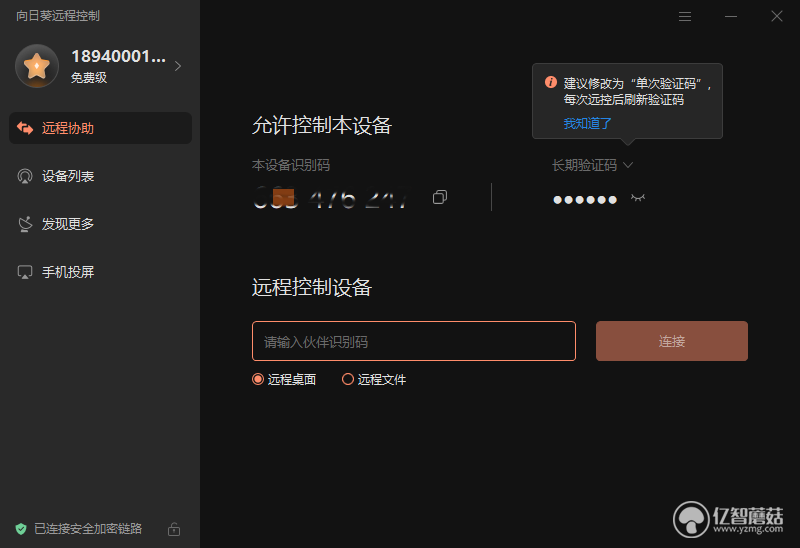Dismiss the tip via 我知道了

[x=587, y=123]
